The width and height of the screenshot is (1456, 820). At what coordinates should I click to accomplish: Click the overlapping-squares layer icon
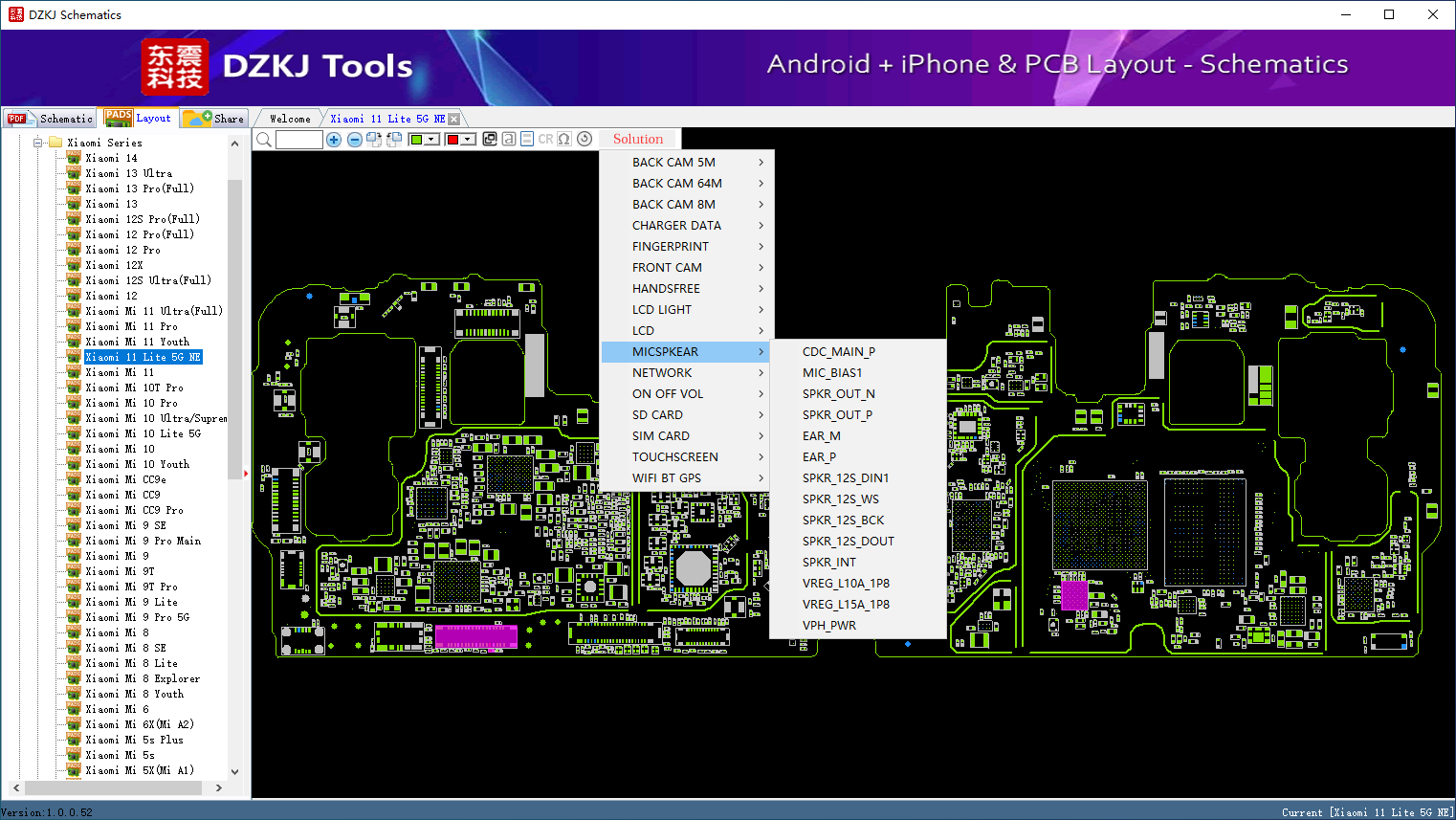pyautogui.click(x=490, y=139)
